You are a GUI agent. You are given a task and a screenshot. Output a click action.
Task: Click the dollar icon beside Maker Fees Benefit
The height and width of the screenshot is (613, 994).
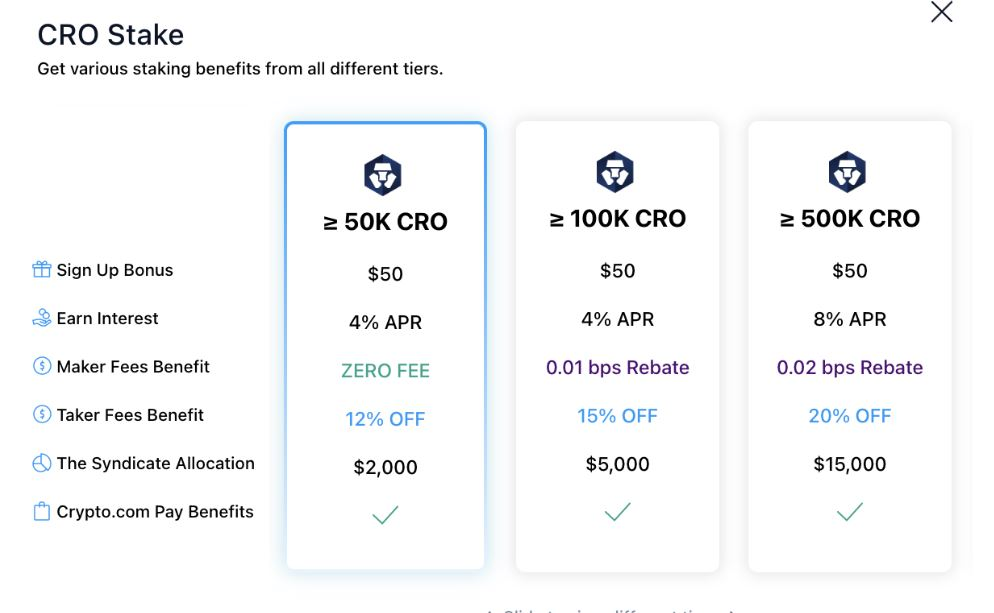click(x=42, y=366)
